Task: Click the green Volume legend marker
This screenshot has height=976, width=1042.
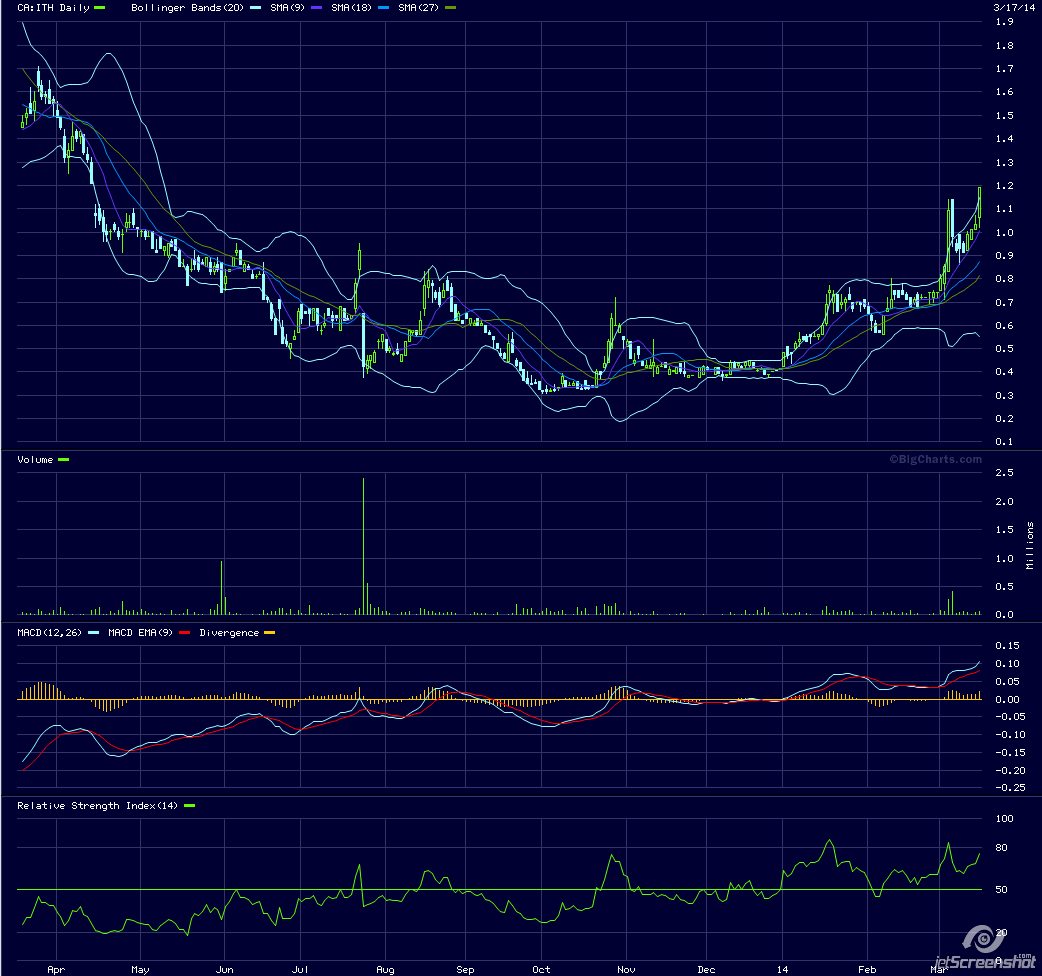Action: (x=64, y=460)
